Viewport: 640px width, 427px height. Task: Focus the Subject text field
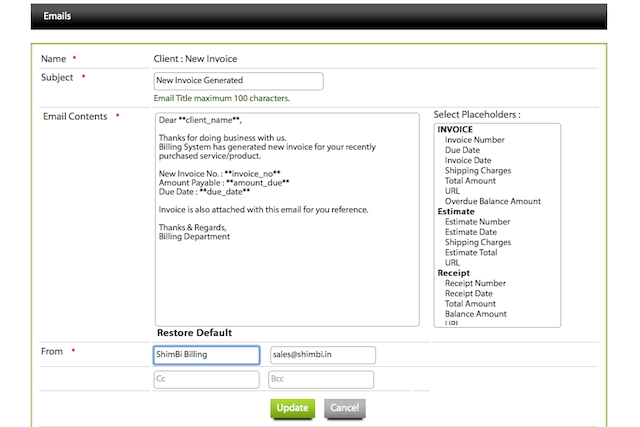238,81
